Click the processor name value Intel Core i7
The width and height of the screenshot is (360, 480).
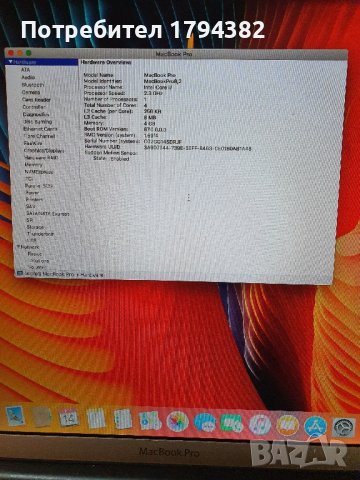tap(158, 87)
